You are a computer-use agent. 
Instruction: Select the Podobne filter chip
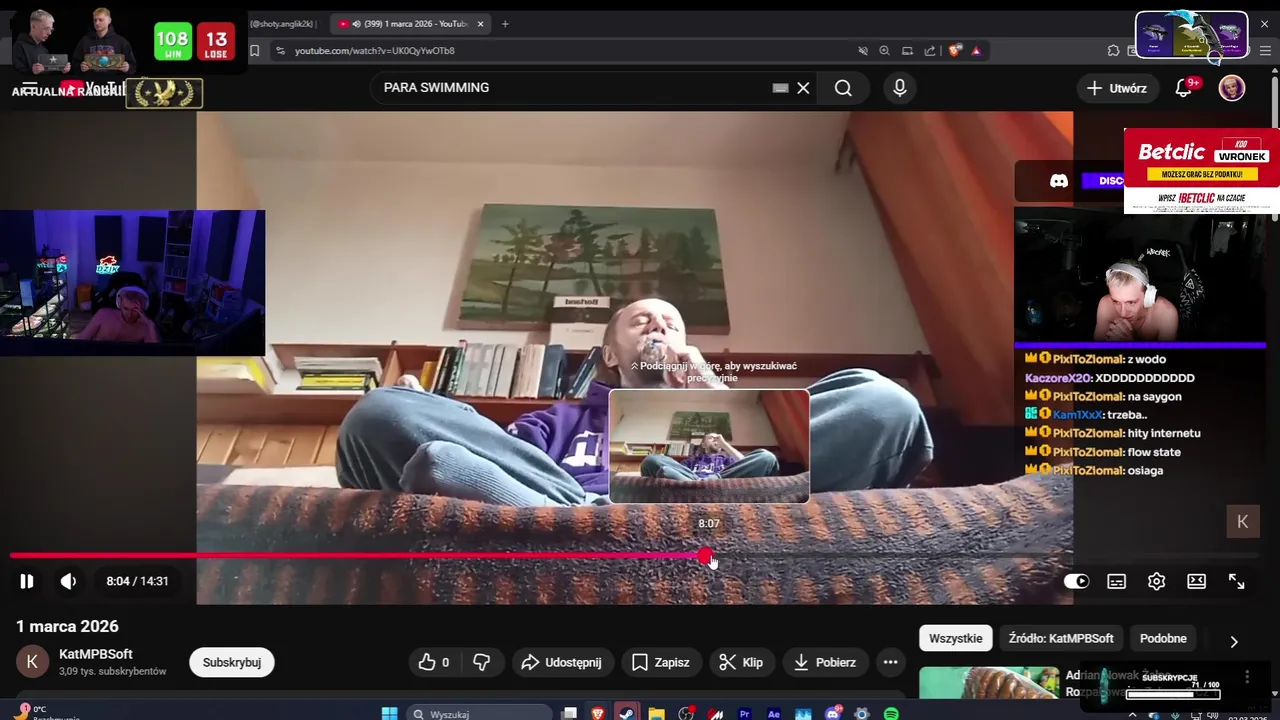click(1163, 638)
